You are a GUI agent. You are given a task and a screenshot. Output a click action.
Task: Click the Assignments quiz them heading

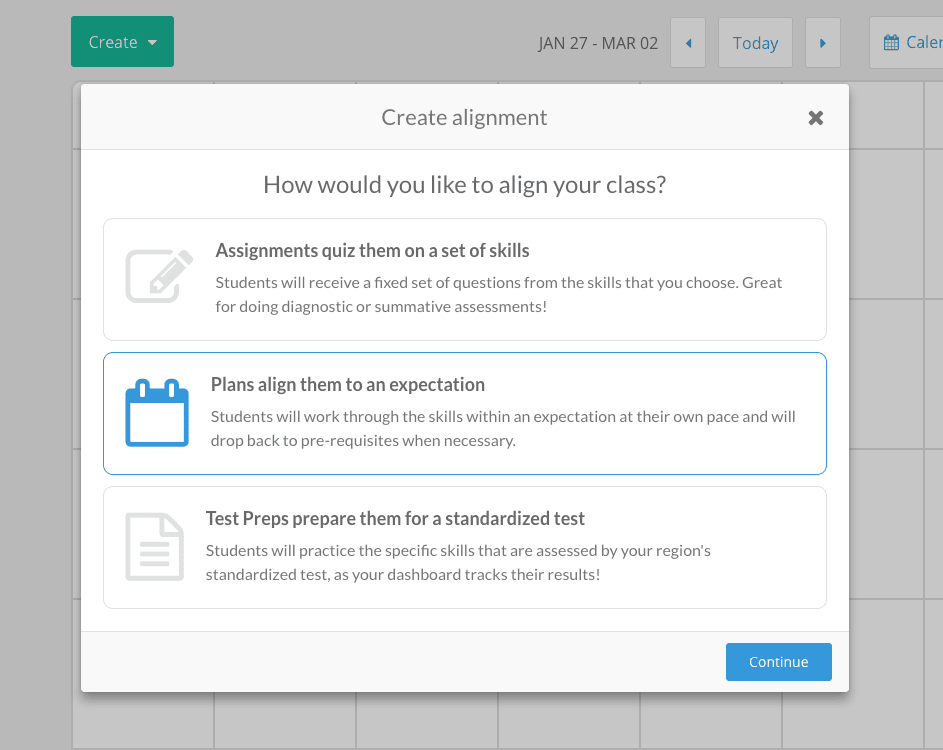tap(372, 250)
